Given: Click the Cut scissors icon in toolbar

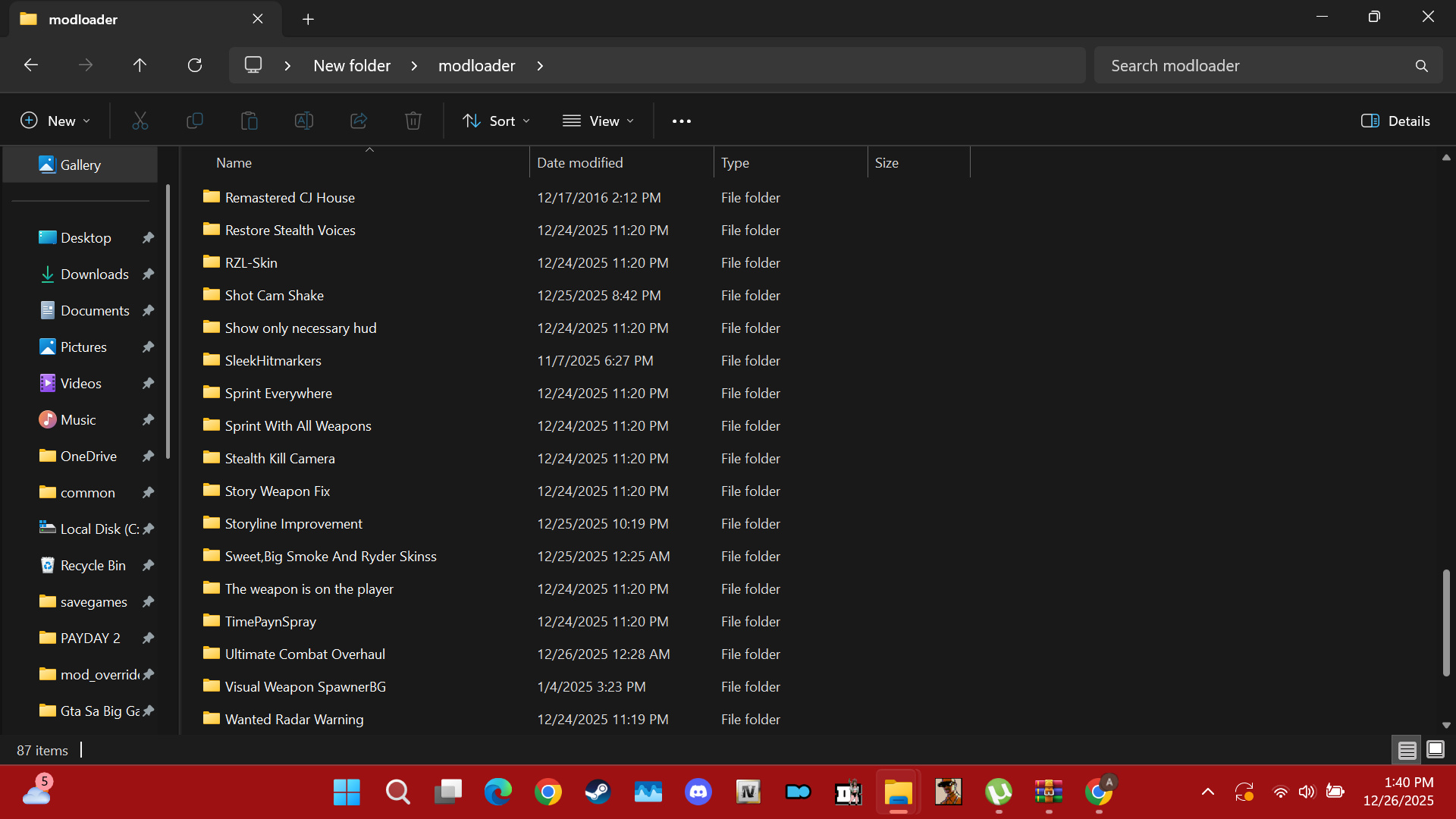Looking at the screenshot, I should click(x=140, y=121).
